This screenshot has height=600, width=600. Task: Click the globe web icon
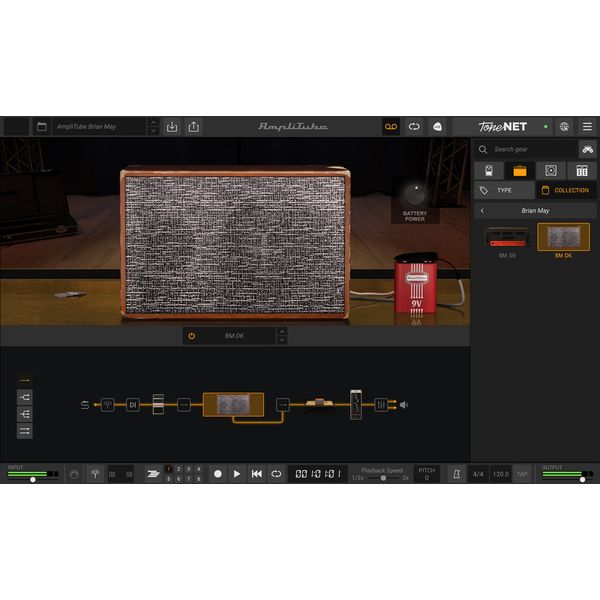click(564, 127)
